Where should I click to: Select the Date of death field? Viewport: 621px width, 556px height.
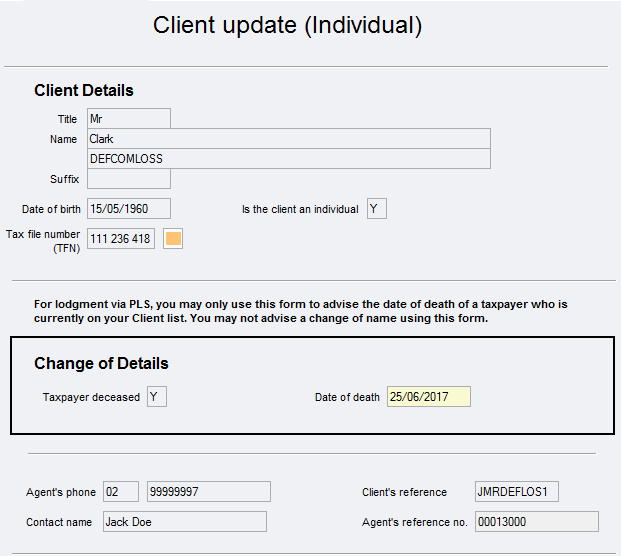pyautogui.click(x=428, y=397)
